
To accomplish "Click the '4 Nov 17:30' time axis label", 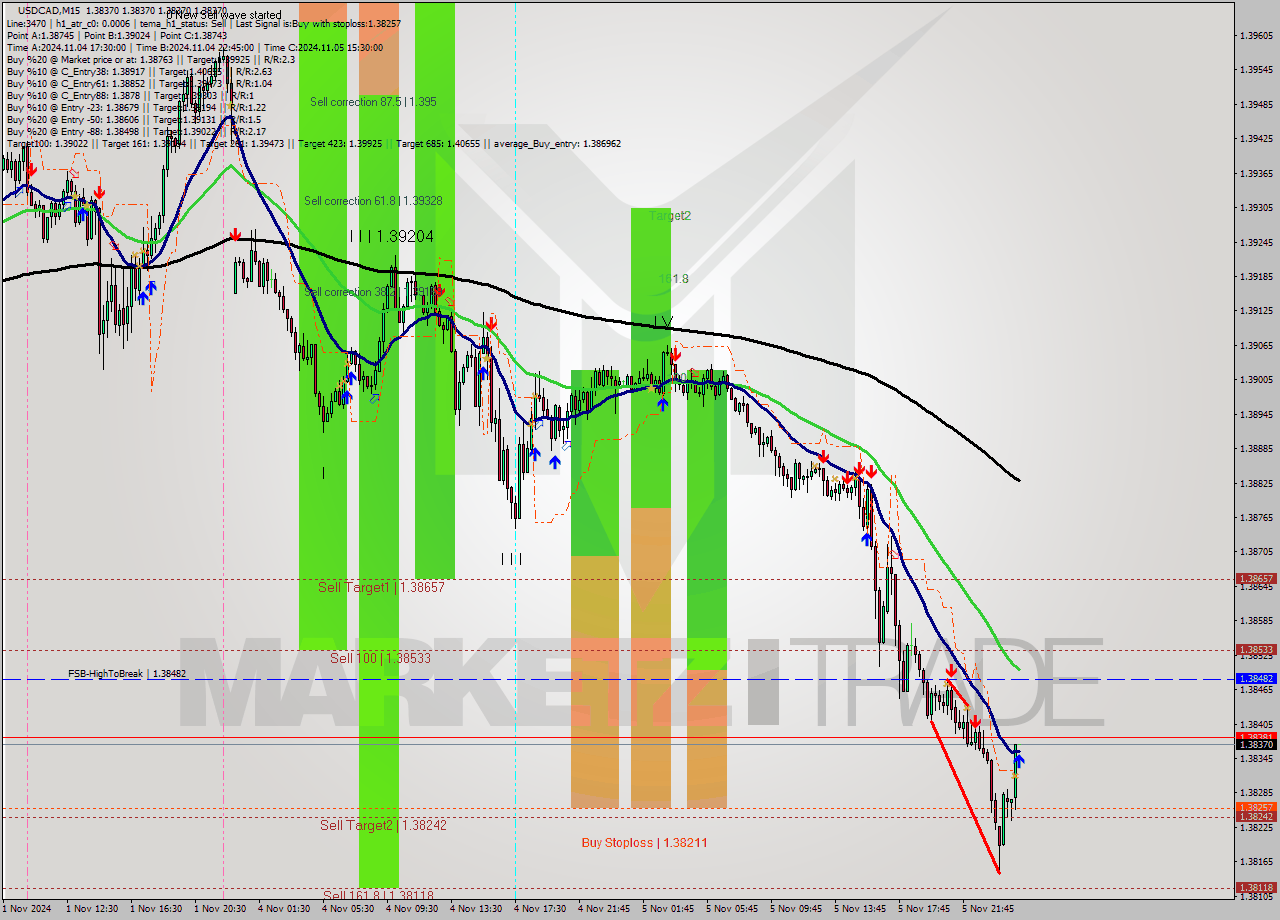I will (540, 909).
